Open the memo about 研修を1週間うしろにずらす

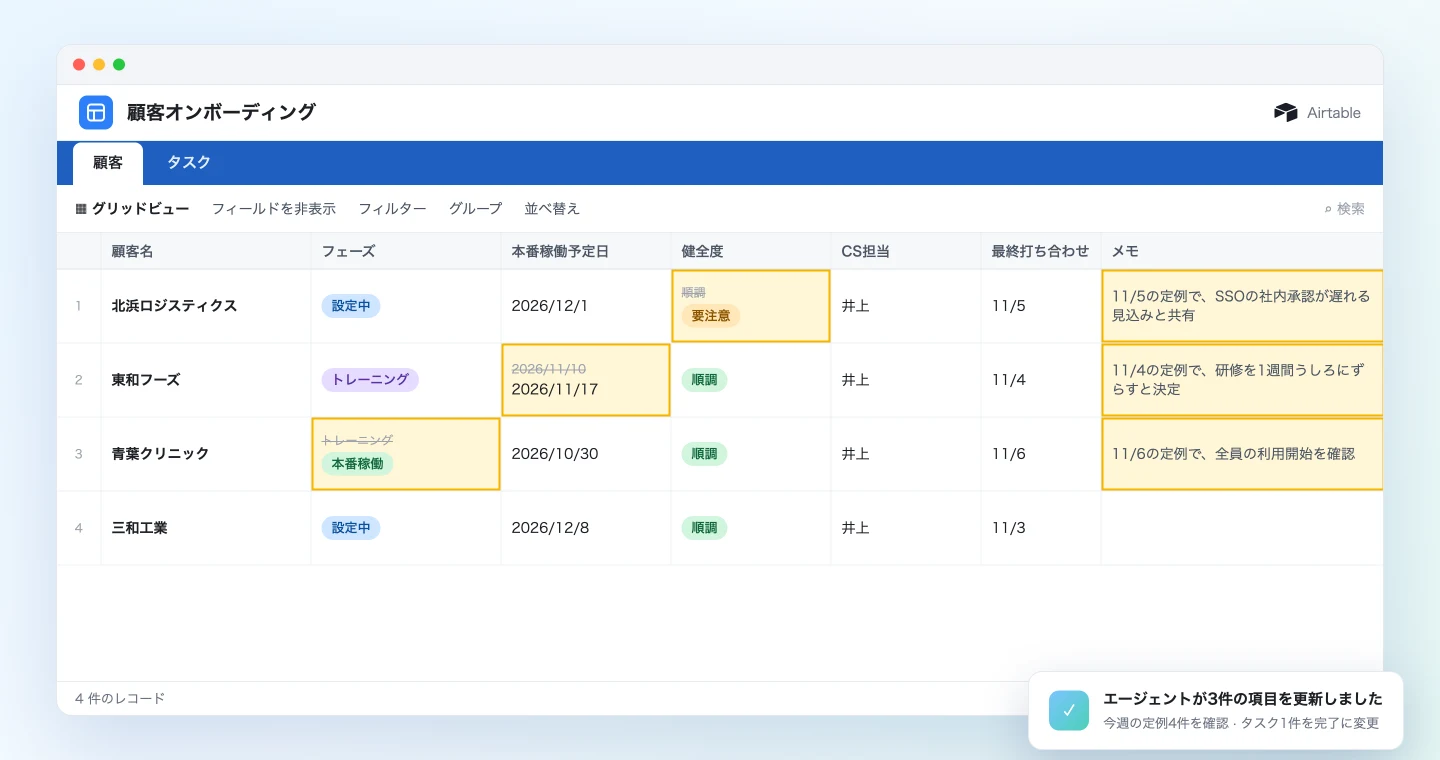pos(1242,380)
